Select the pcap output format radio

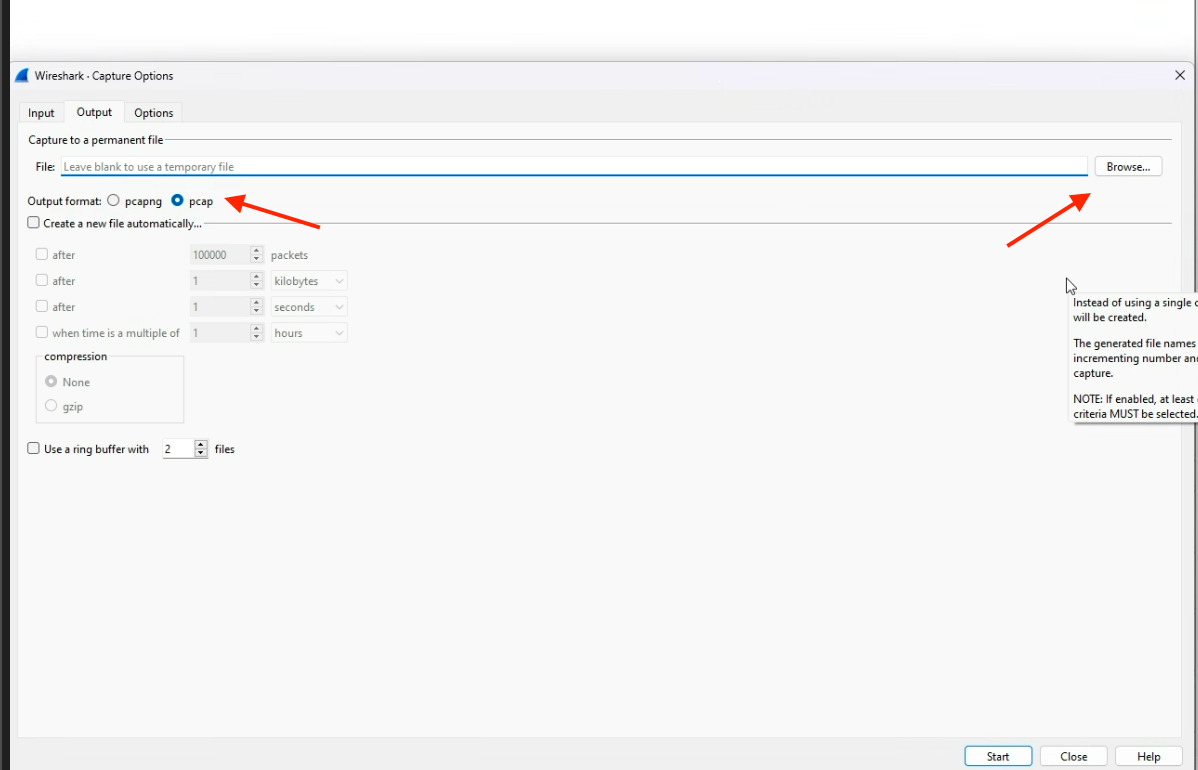pyautogui.click(x=177, y=201)
